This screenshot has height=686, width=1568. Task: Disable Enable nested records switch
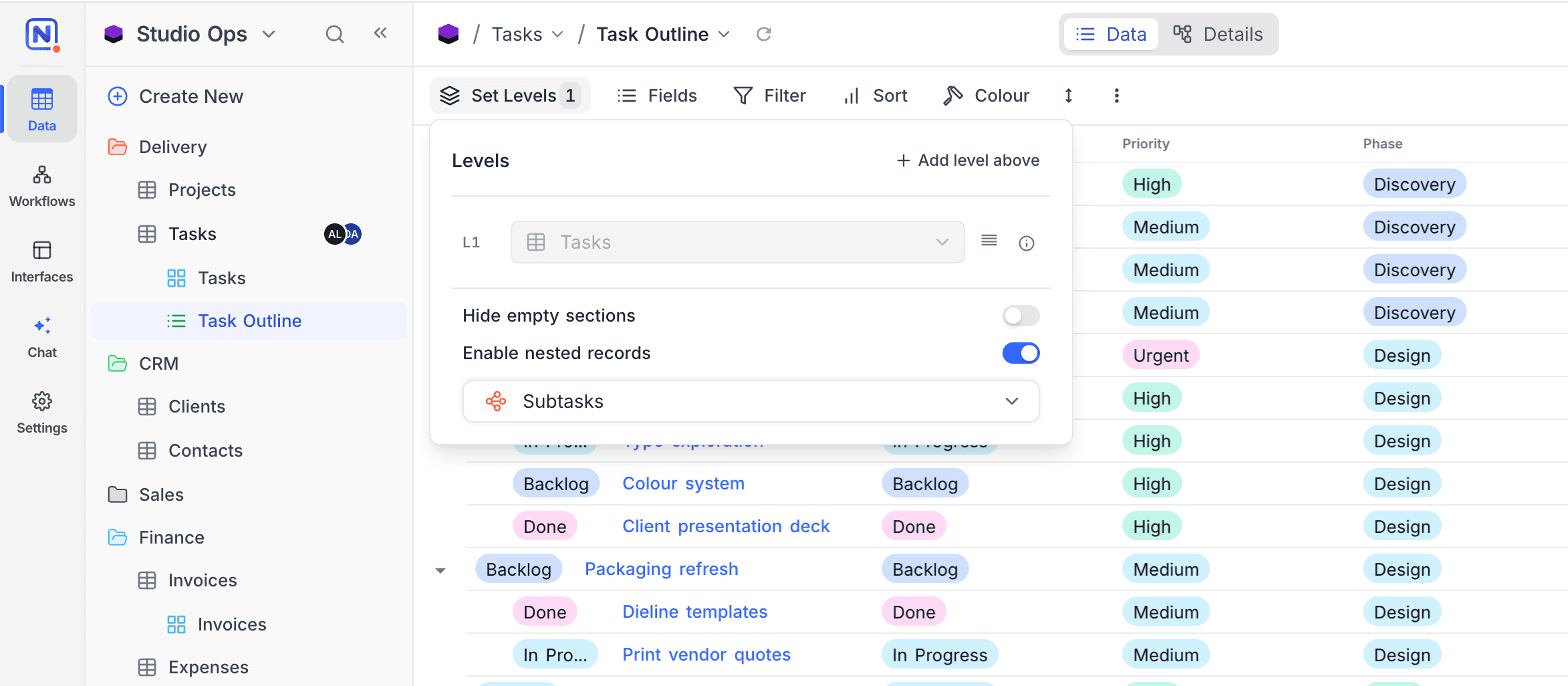(x=1021, y=353)
